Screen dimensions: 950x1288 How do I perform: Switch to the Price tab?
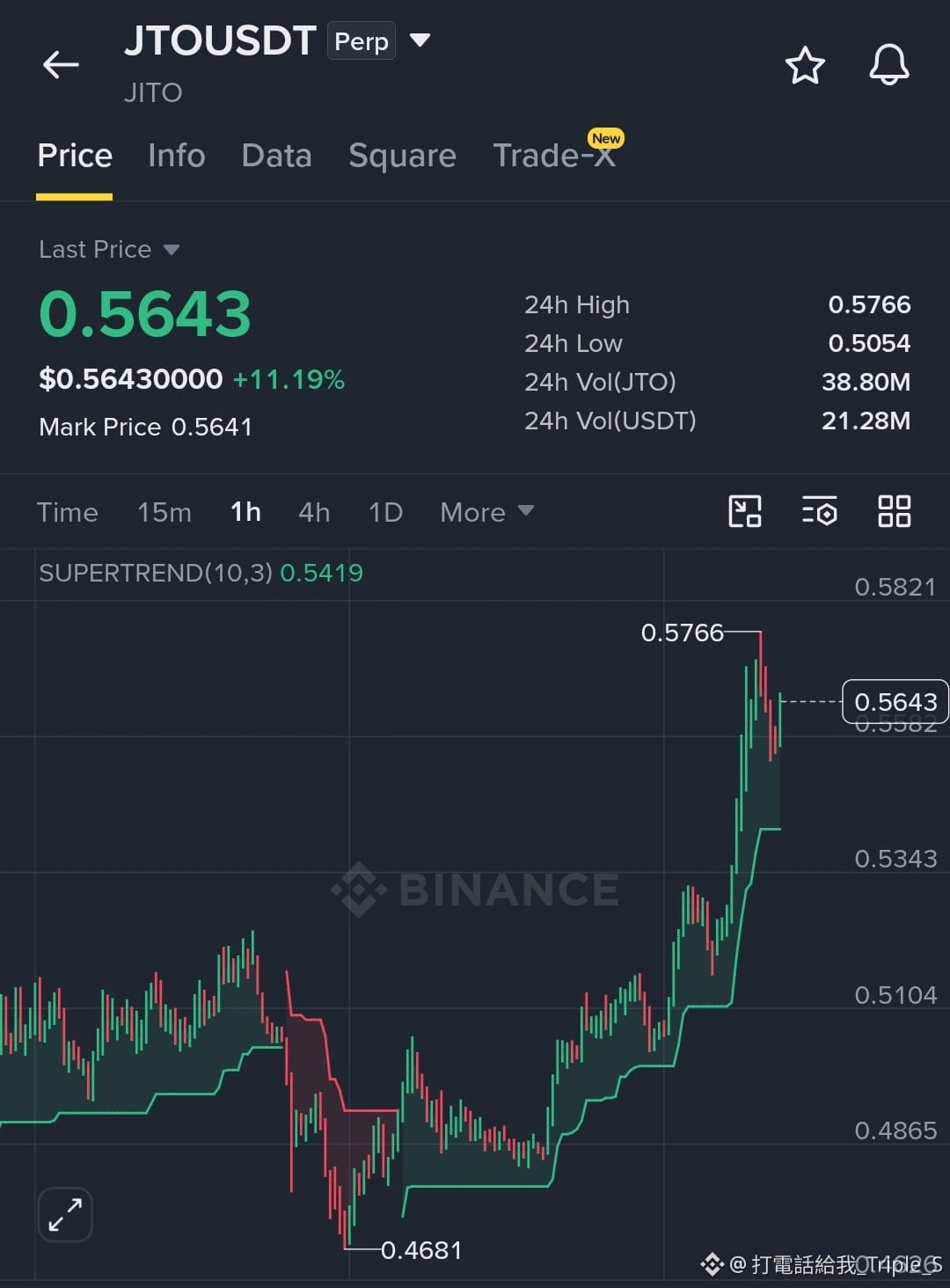75,156
